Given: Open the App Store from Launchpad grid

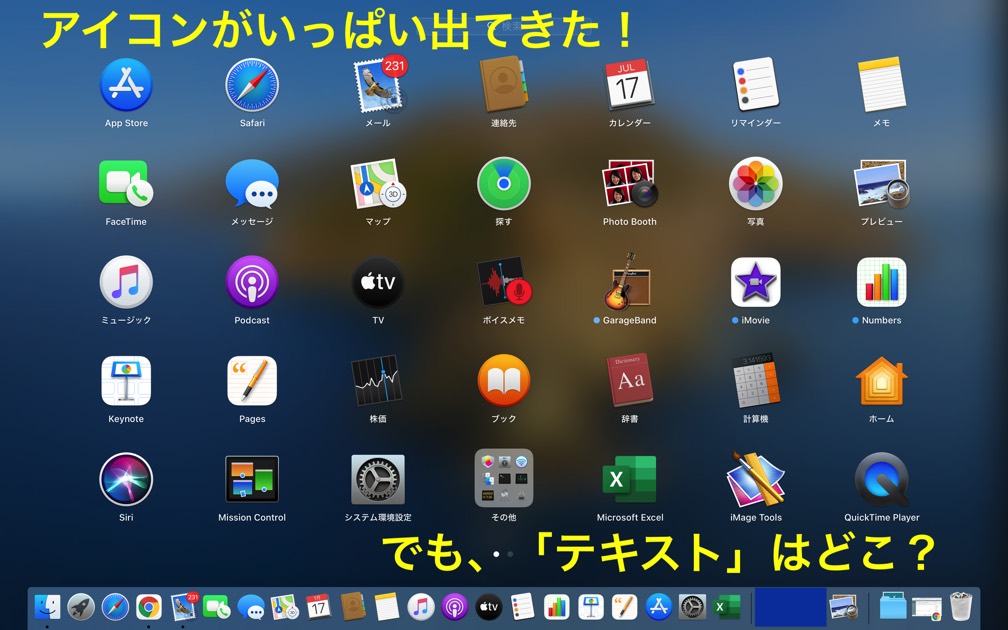Looking at the screenshot, I should click(x=126, y=85).
